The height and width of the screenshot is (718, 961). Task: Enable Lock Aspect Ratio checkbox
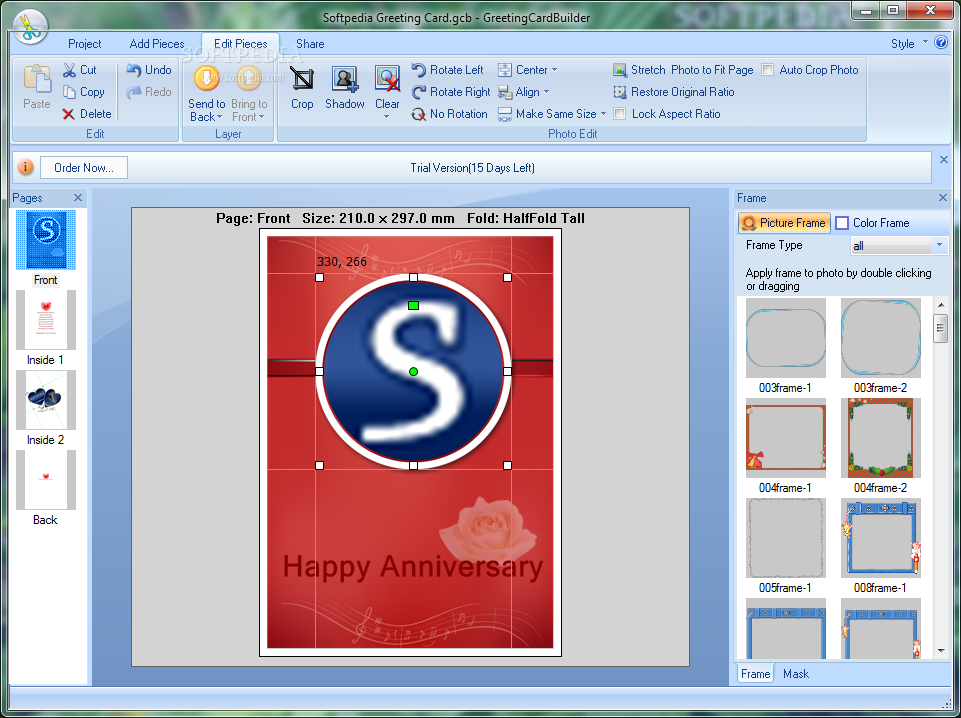pos(620,114)
